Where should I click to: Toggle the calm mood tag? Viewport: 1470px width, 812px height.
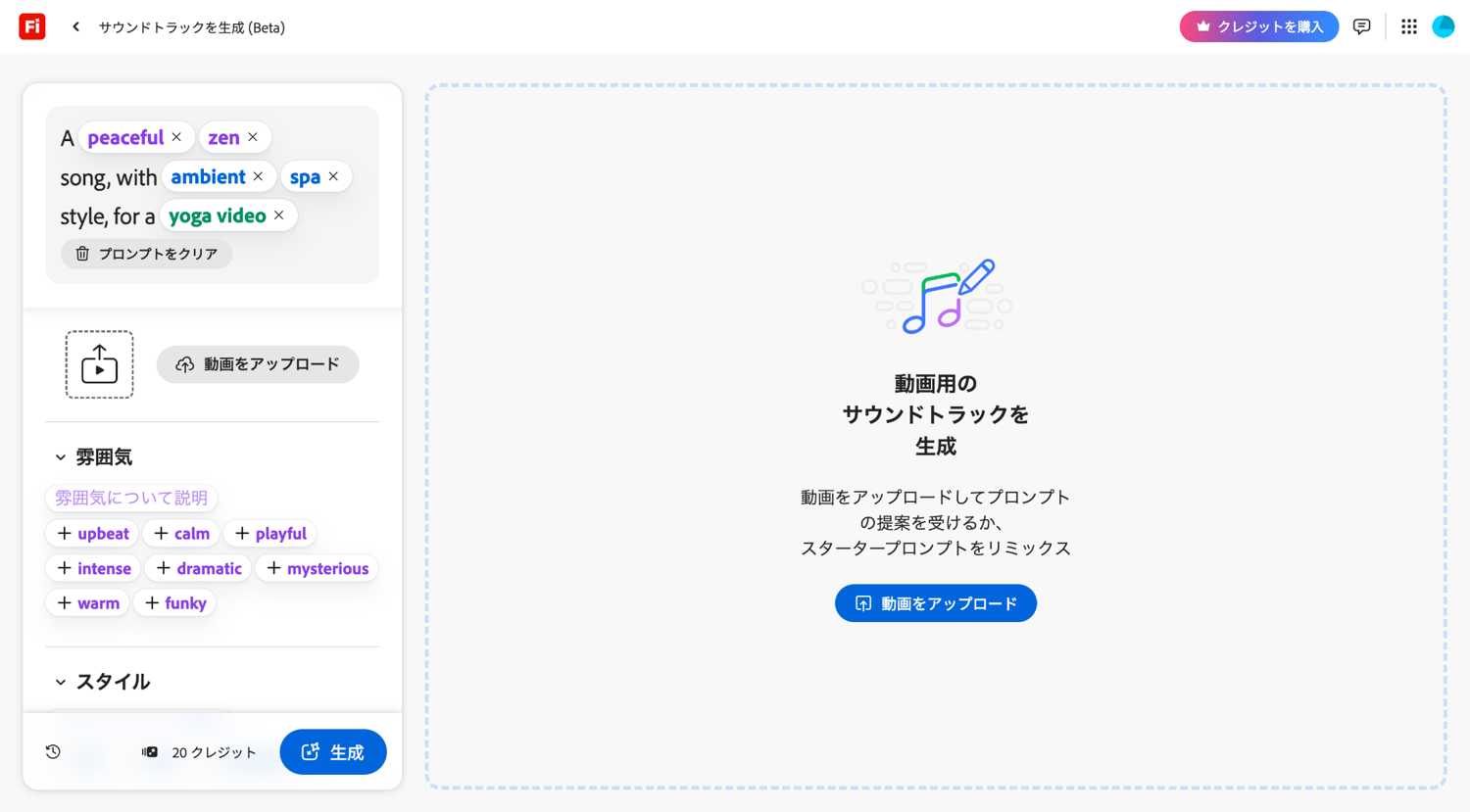pyautogui.click(x=181, y=533)
